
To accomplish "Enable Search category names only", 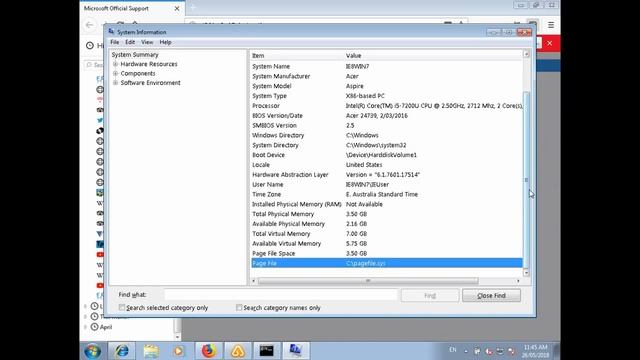I will (239, 307).
